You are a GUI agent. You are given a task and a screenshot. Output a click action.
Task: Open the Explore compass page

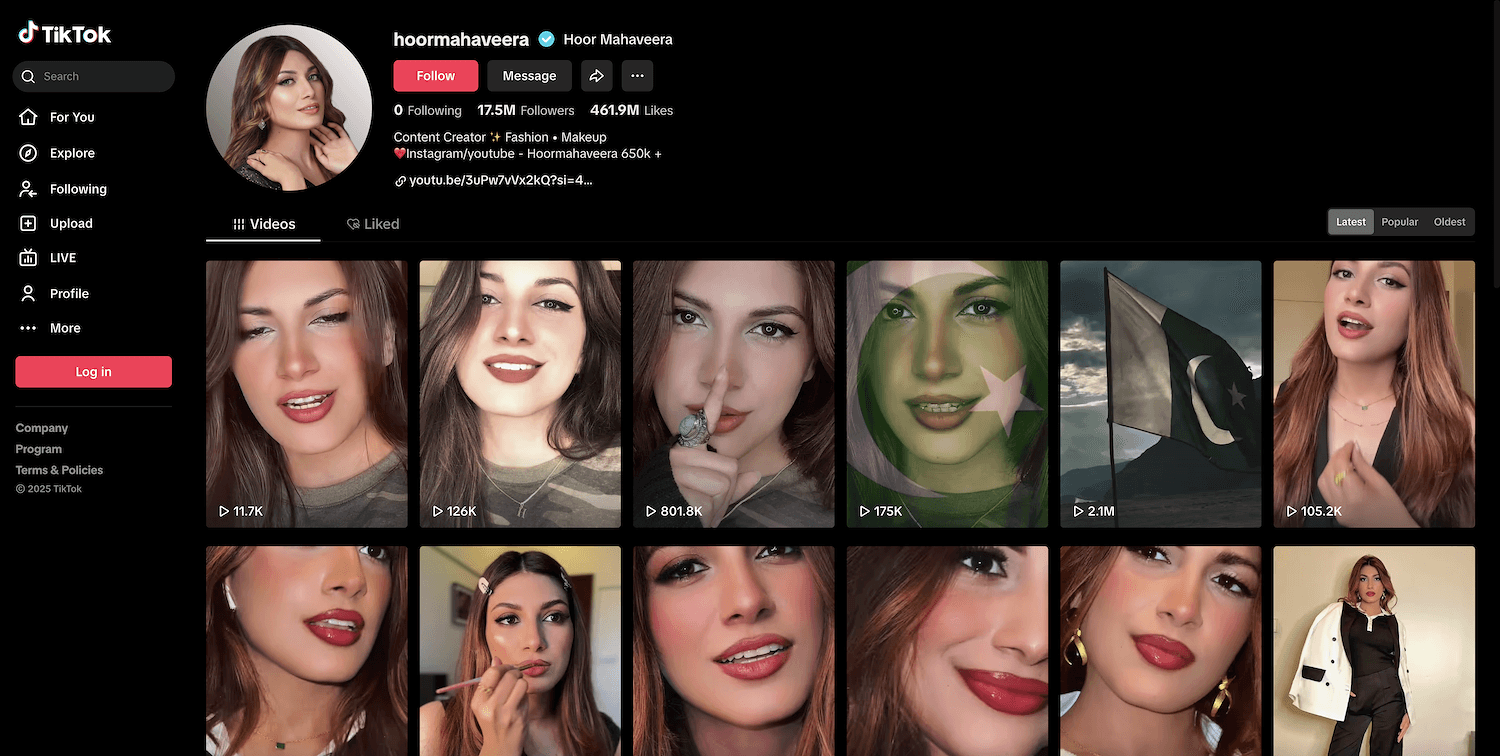click(71, 153)
